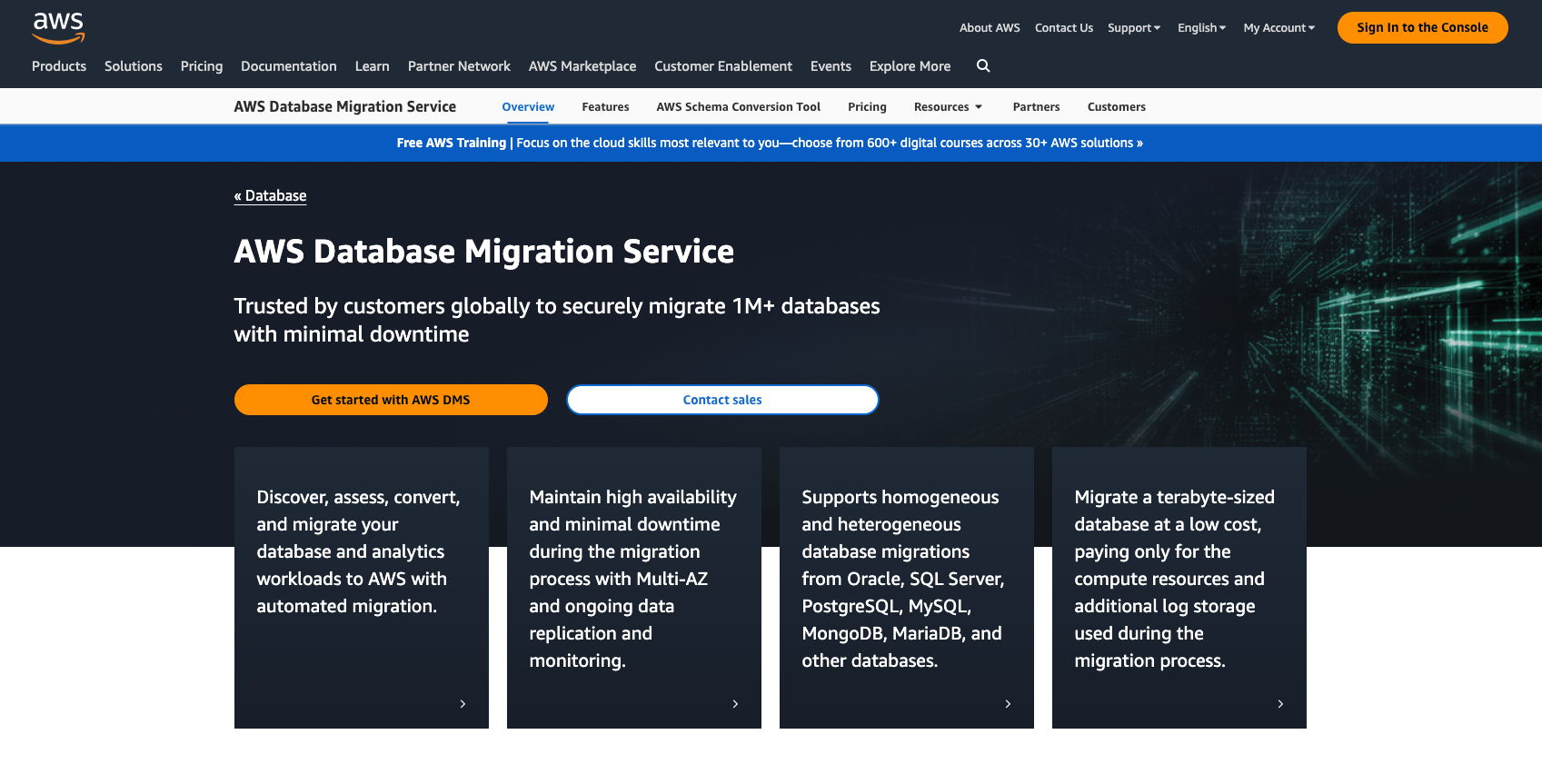The image size is (1542, 784).
Task: Open the About AWS link
Action: pos(990,28)
